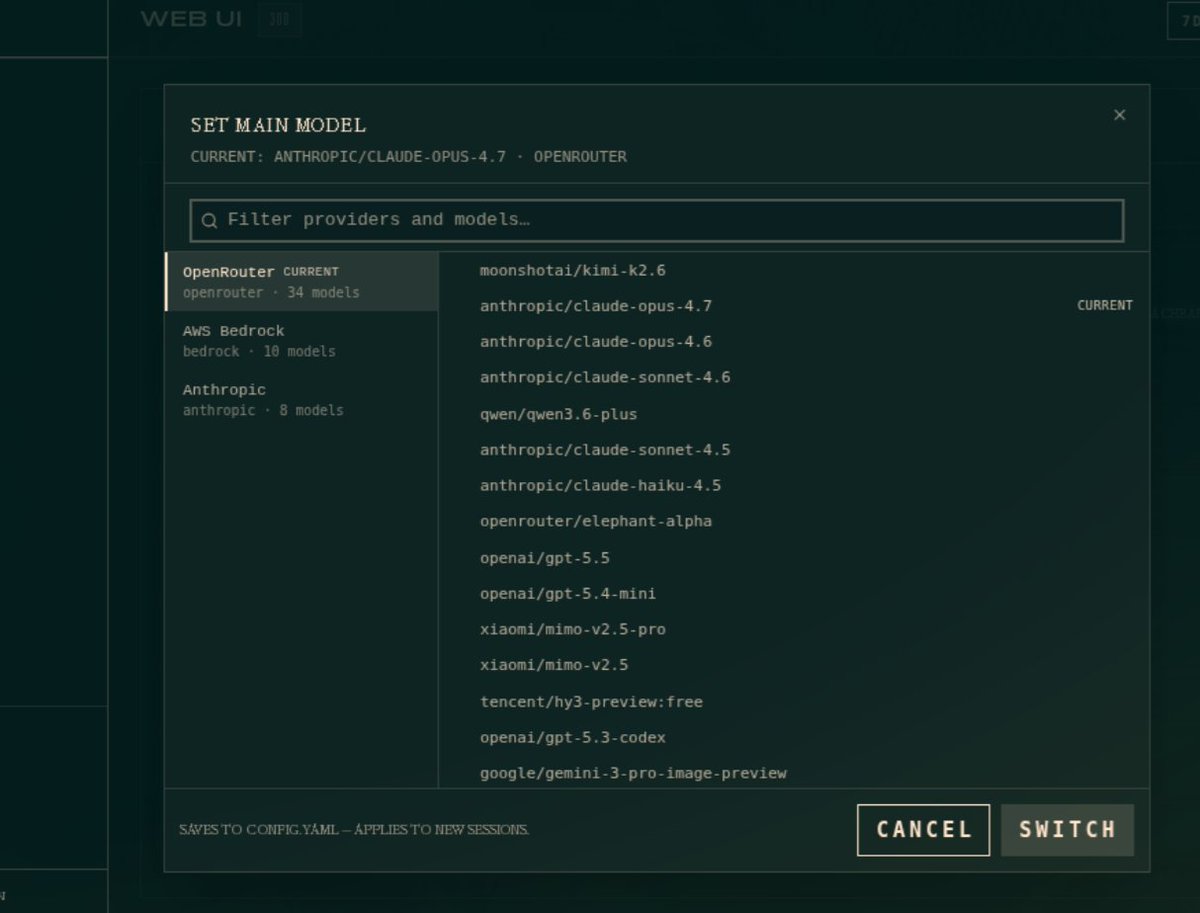The width and height of the screenshot is (1200, 913).
Task: Focus the Filter providers and models field
Action: click(657, 220)
